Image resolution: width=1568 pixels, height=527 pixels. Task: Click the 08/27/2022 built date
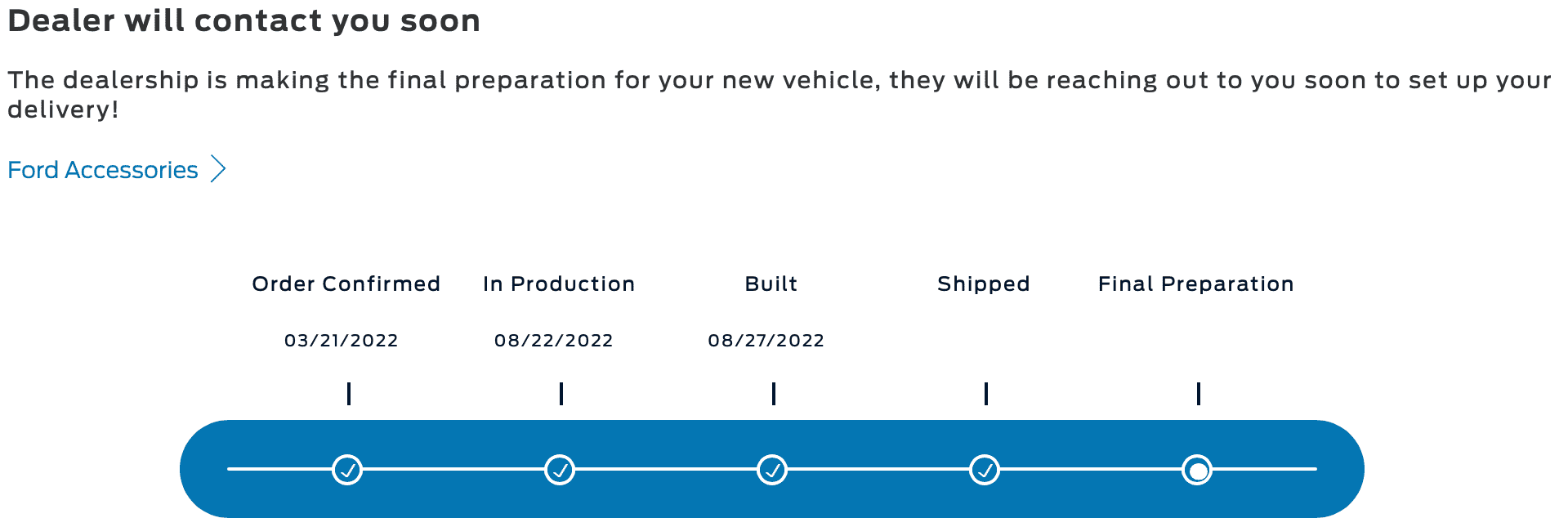[766, 340]
